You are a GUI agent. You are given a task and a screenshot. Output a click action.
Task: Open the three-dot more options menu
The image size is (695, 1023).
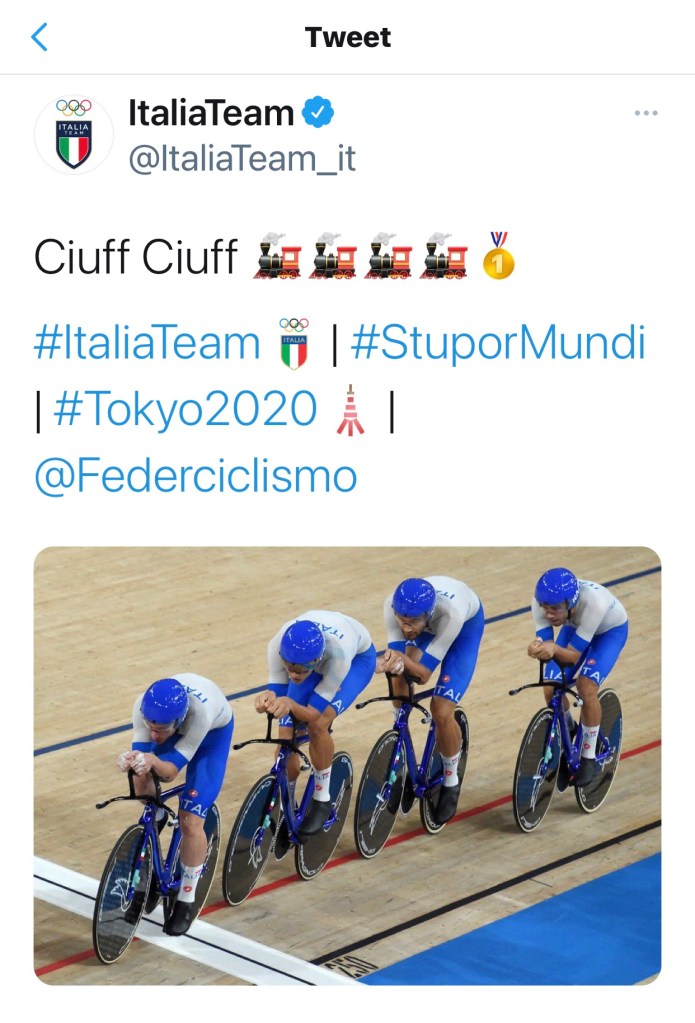pos(646,113)
